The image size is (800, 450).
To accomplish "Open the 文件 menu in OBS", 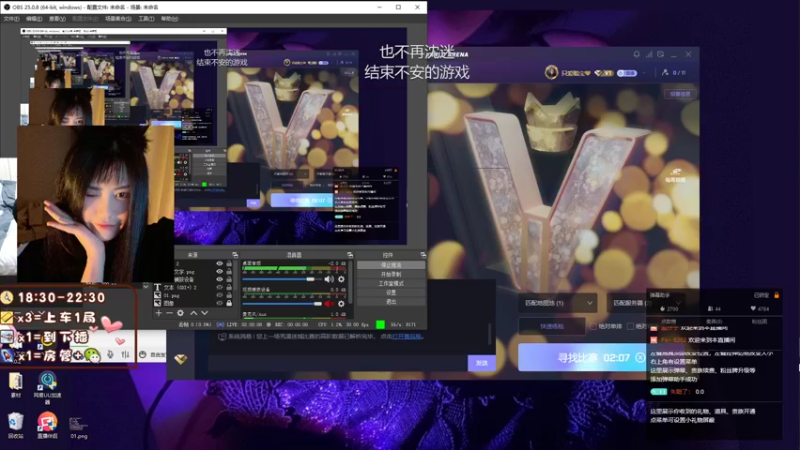I will click(x=11, y=19).
